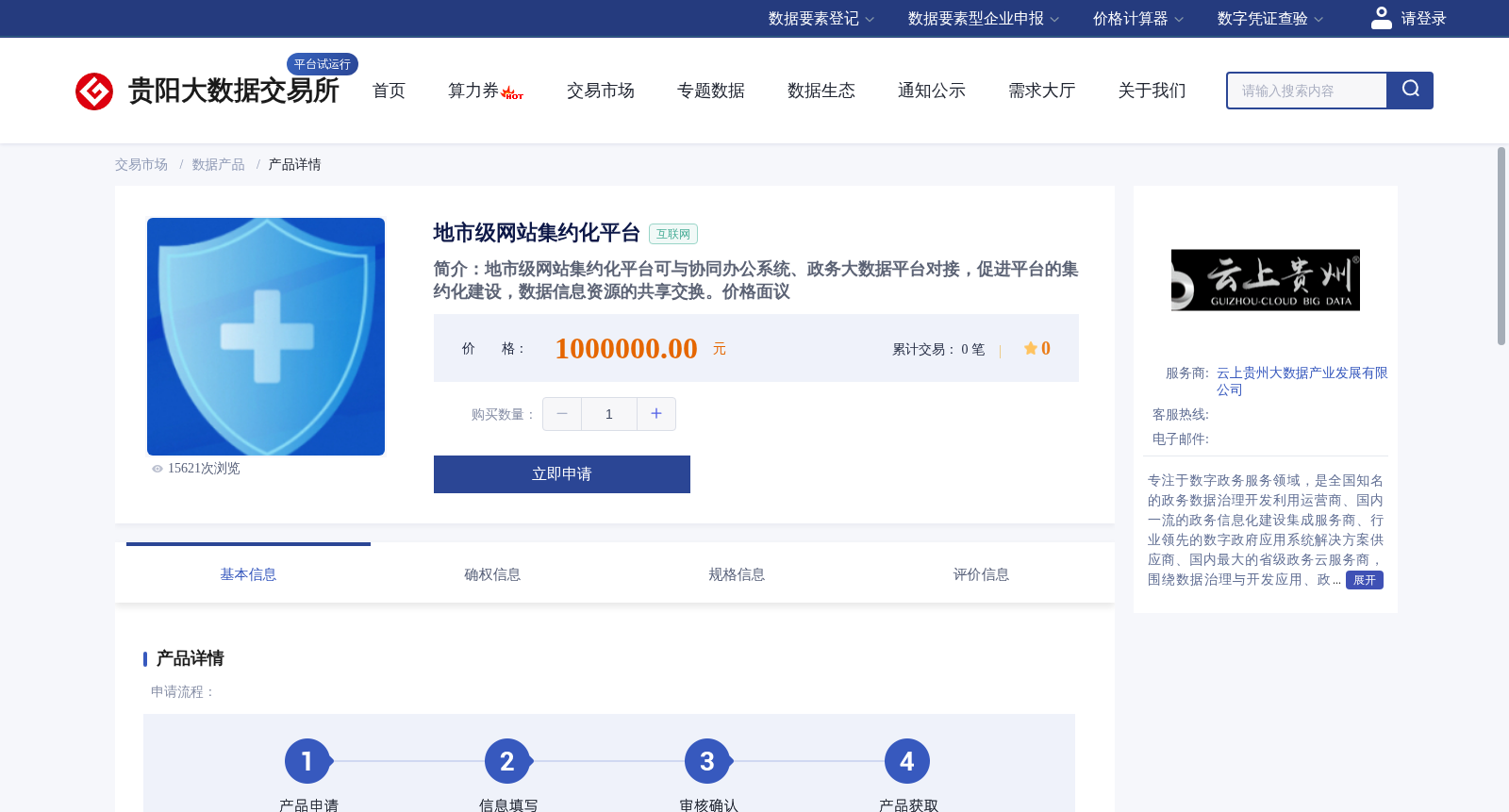Image resolution: width=1509 pixels, height=812 pixels.
Task: Expand 数据要素登记 dropdown
Action: (821, 19)
